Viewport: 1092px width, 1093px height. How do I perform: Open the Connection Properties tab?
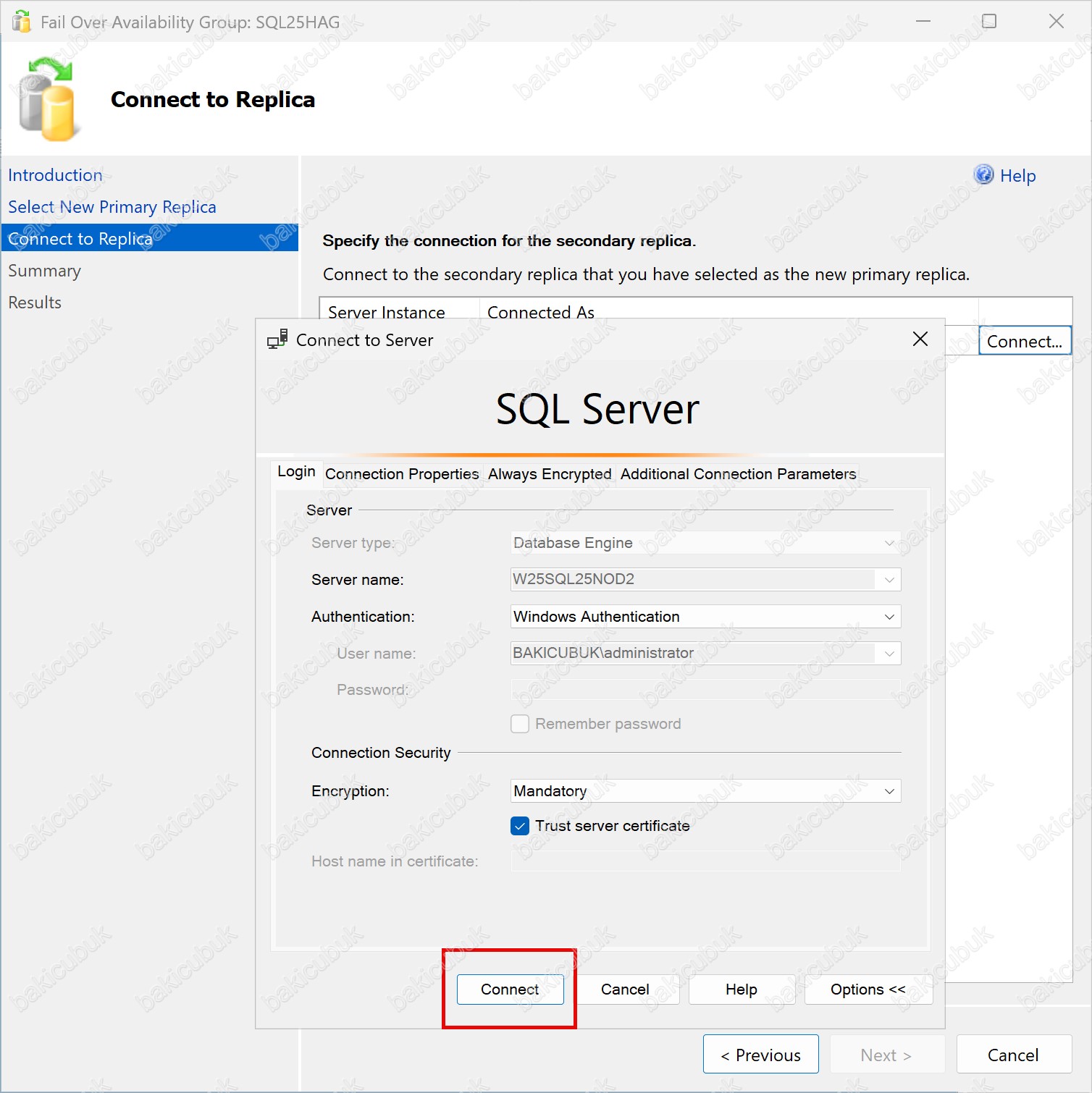point(402,474)
